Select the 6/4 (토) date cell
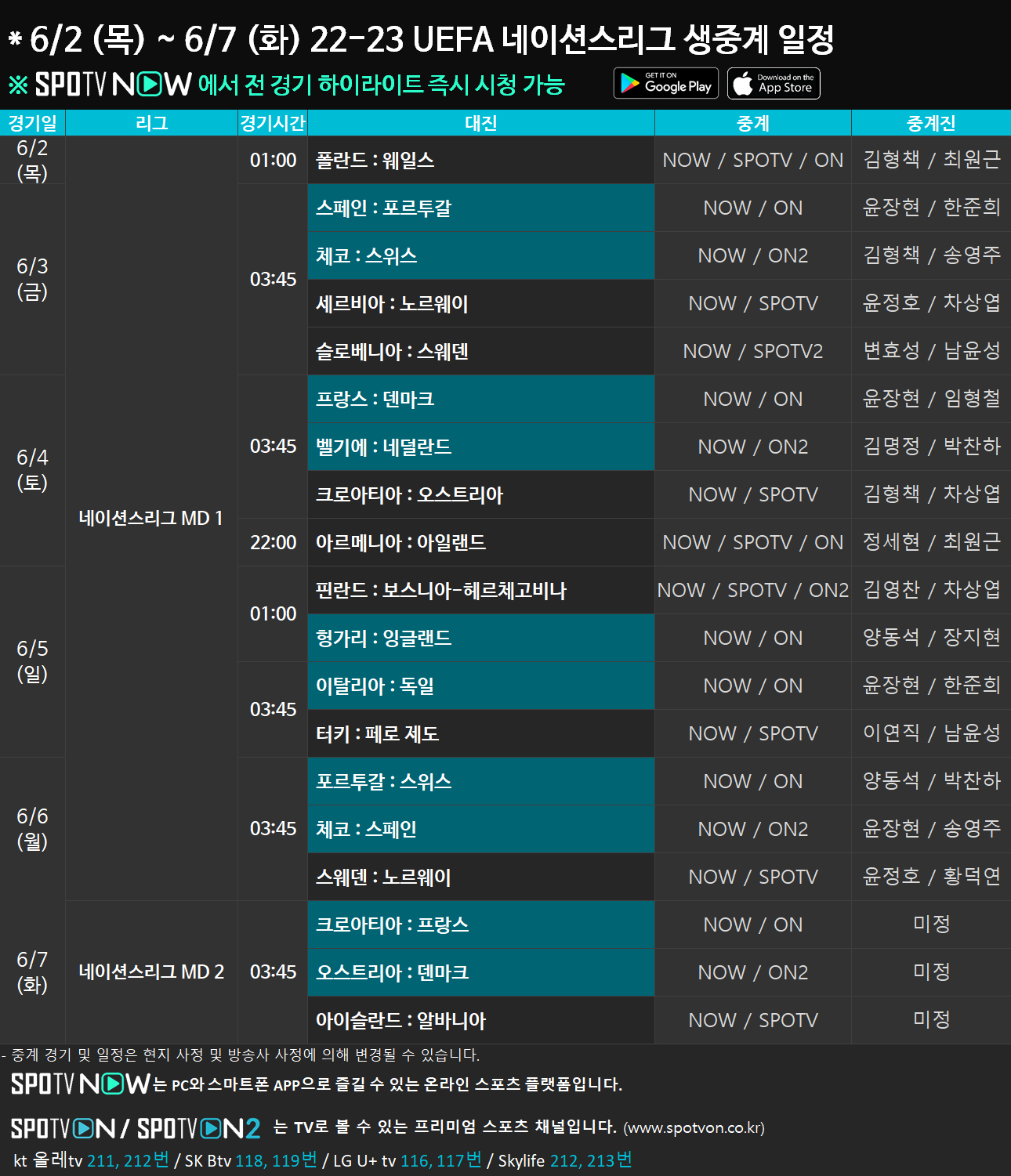 pos(32,470)
